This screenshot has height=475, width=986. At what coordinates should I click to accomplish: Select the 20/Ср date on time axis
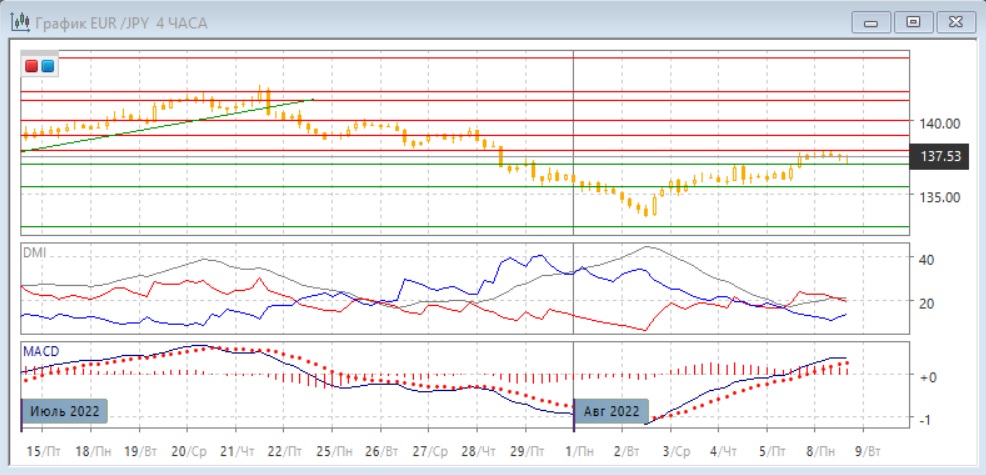[188, 452]
